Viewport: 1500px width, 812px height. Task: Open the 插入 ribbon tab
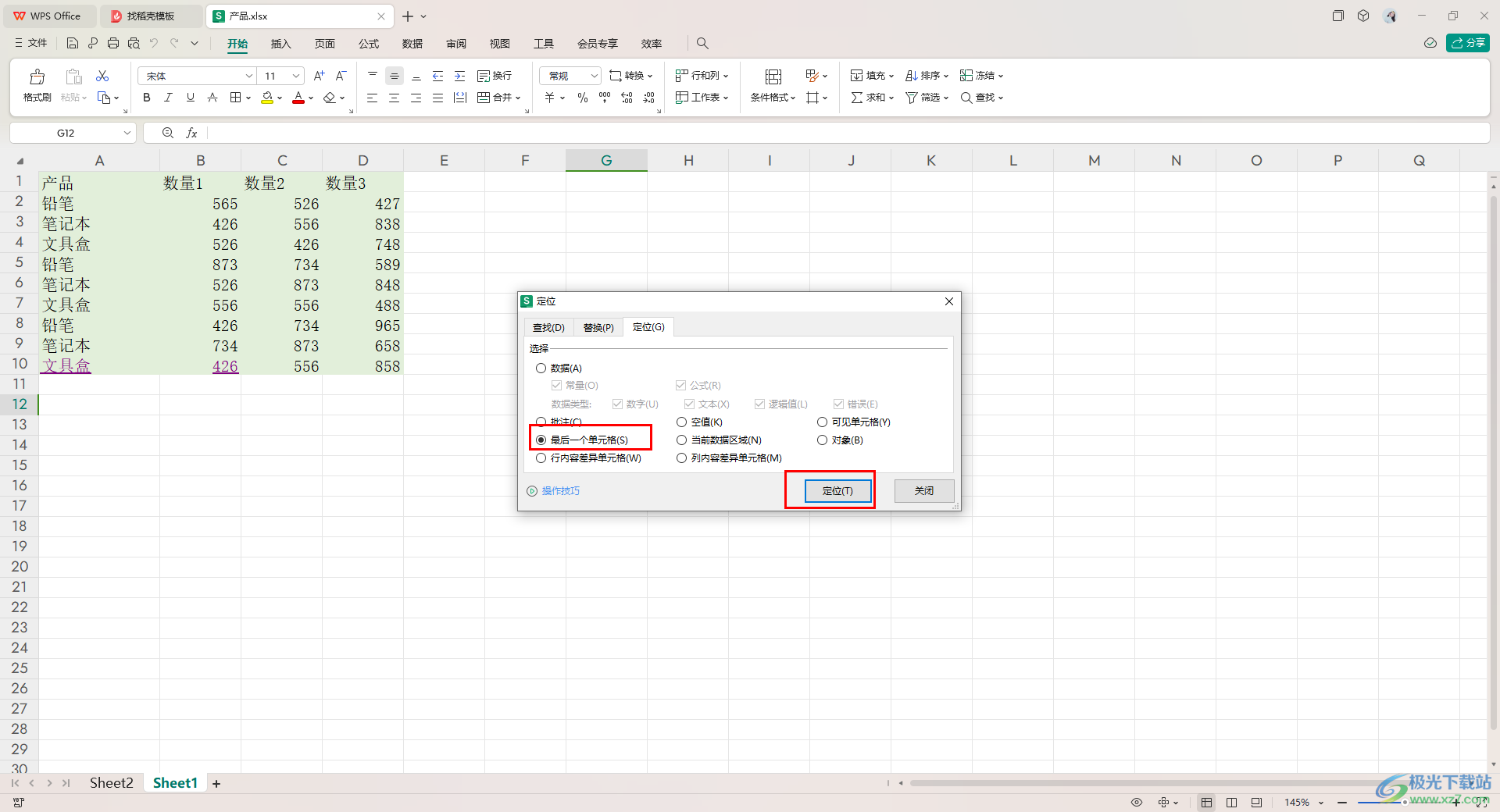pos(280,44)
